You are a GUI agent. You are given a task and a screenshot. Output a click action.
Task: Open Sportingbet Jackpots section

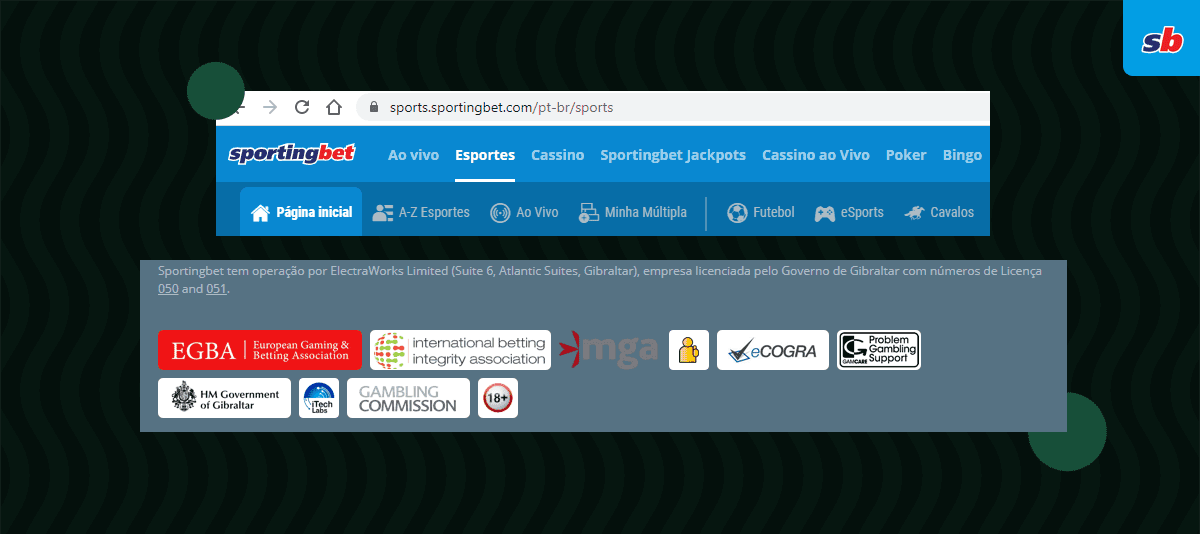pyautogui.click(x=673, y=155)
